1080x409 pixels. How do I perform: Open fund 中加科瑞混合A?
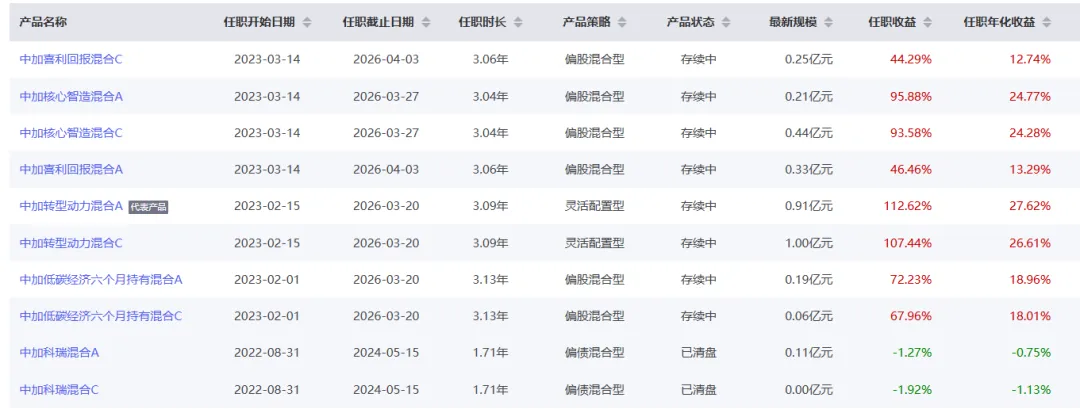(60, 353)
